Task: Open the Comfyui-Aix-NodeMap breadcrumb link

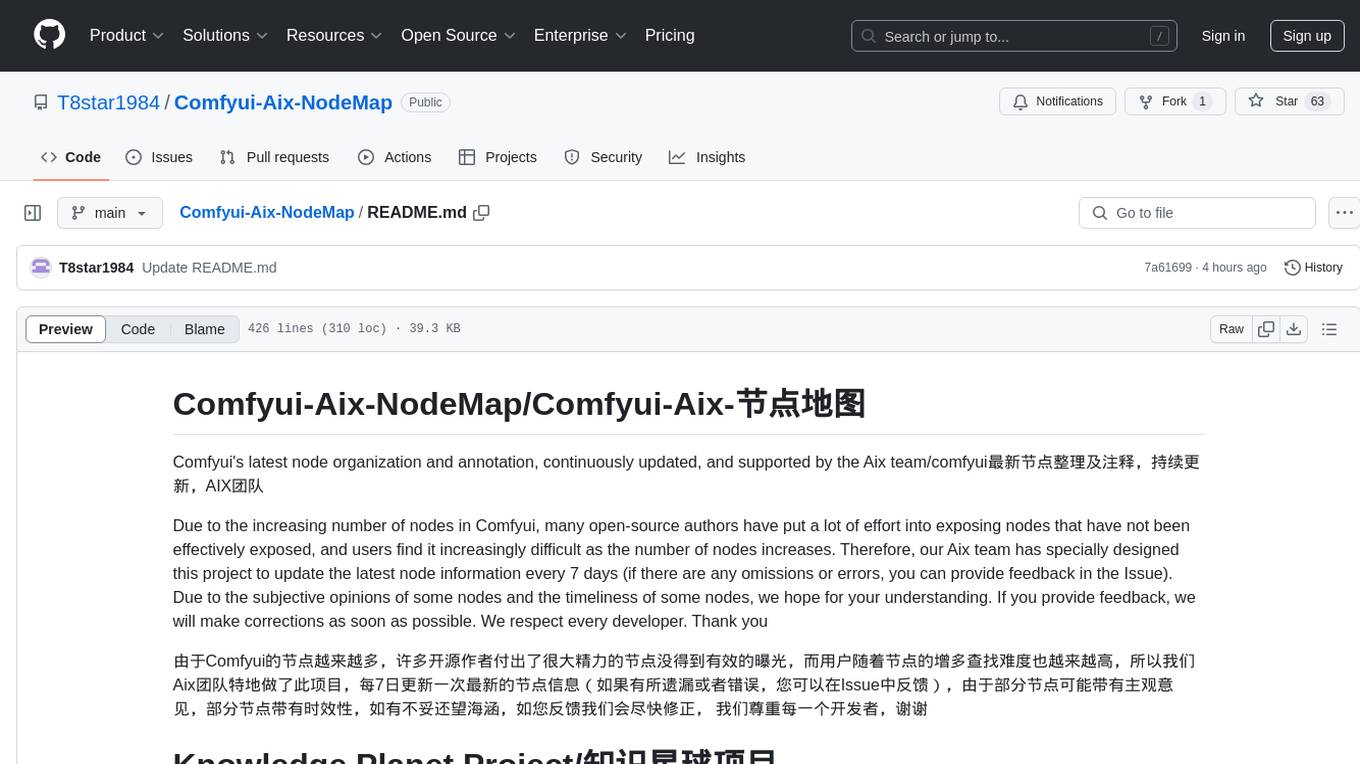Action: [267, 213]
